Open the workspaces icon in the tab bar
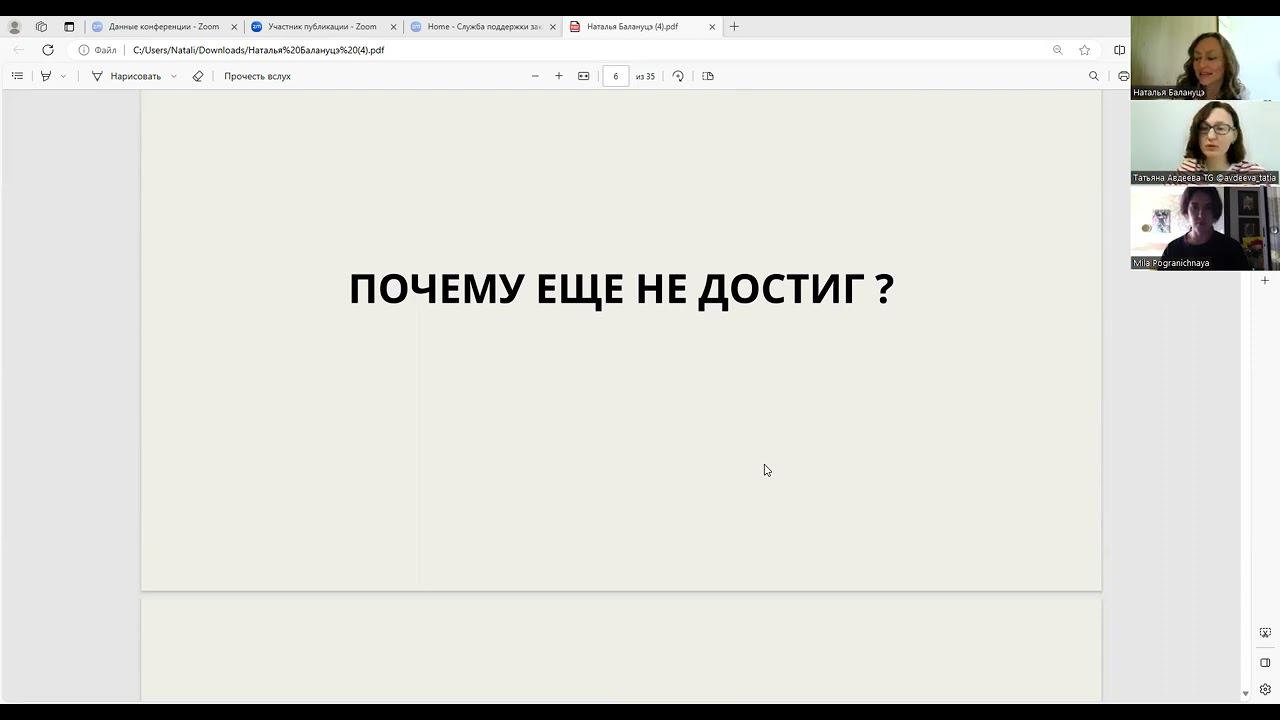Screen dimensions: 1280x720 [x=41, y=27]
